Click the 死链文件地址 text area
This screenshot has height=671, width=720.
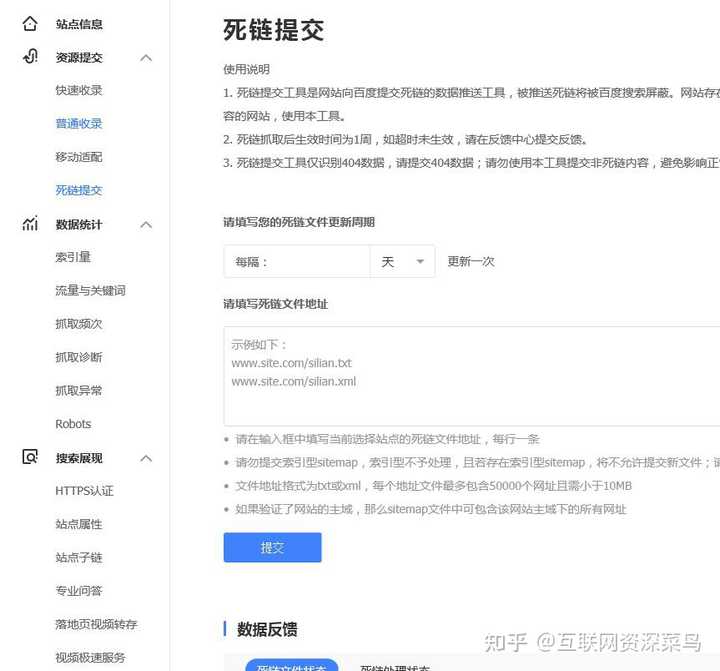[x=472, y=376]
